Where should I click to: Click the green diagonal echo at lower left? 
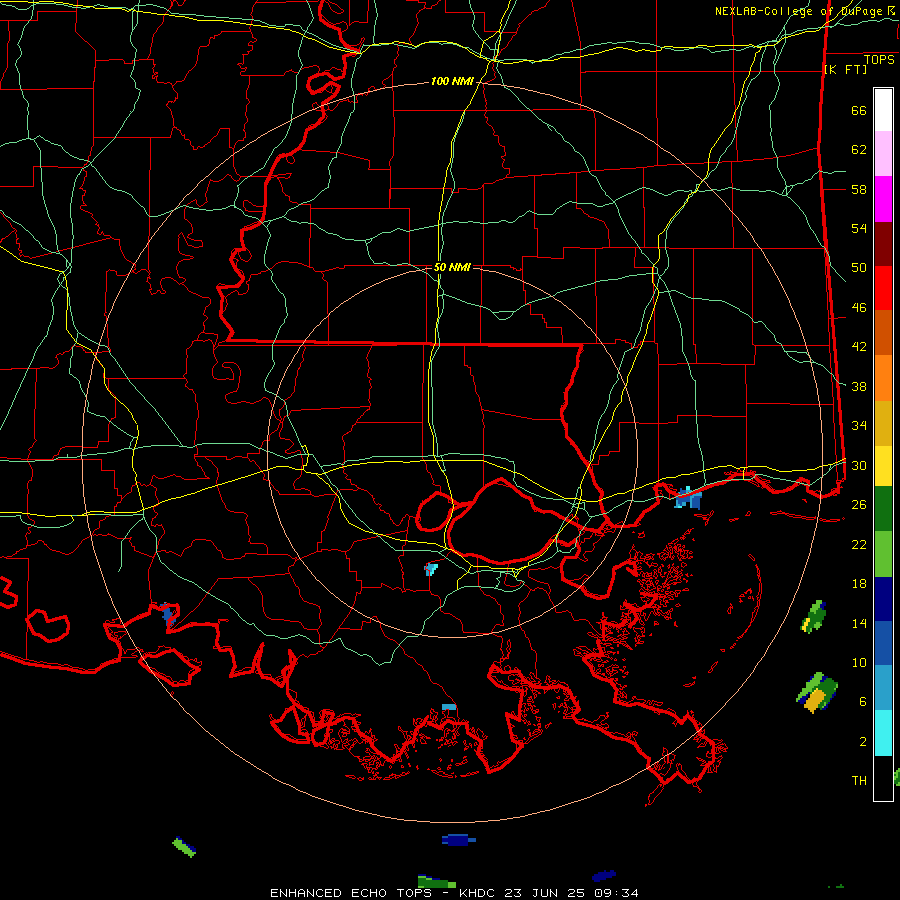(184, 847)
